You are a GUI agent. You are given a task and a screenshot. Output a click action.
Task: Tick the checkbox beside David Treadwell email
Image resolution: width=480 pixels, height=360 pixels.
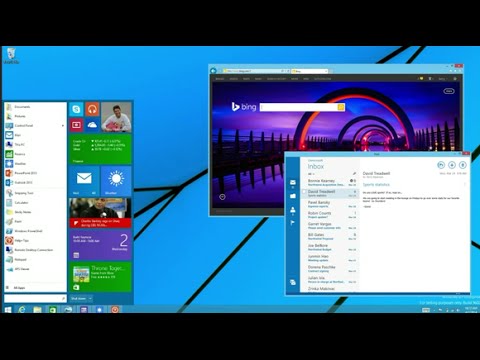click(304, 192)
